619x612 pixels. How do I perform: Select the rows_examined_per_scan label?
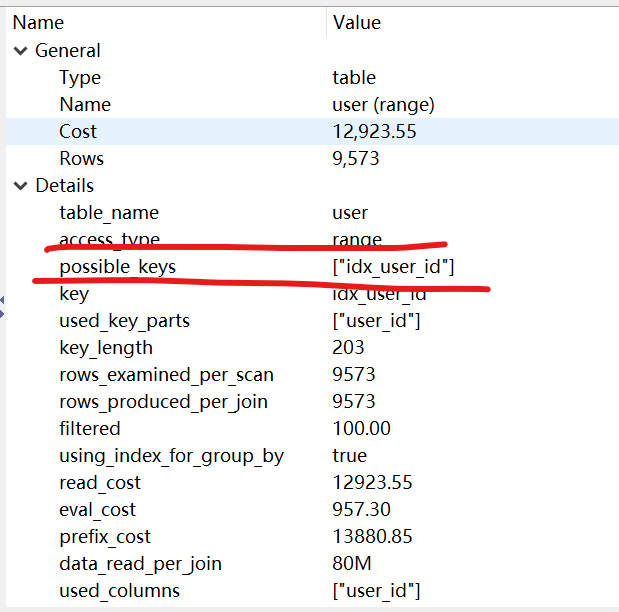(x=166, y=375)
